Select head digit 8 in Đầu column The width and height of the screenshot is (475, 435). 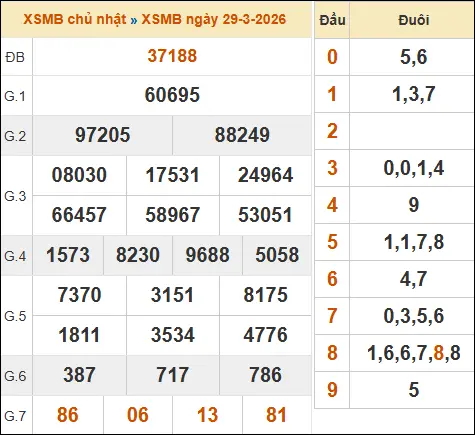click(x=332, y=353)
